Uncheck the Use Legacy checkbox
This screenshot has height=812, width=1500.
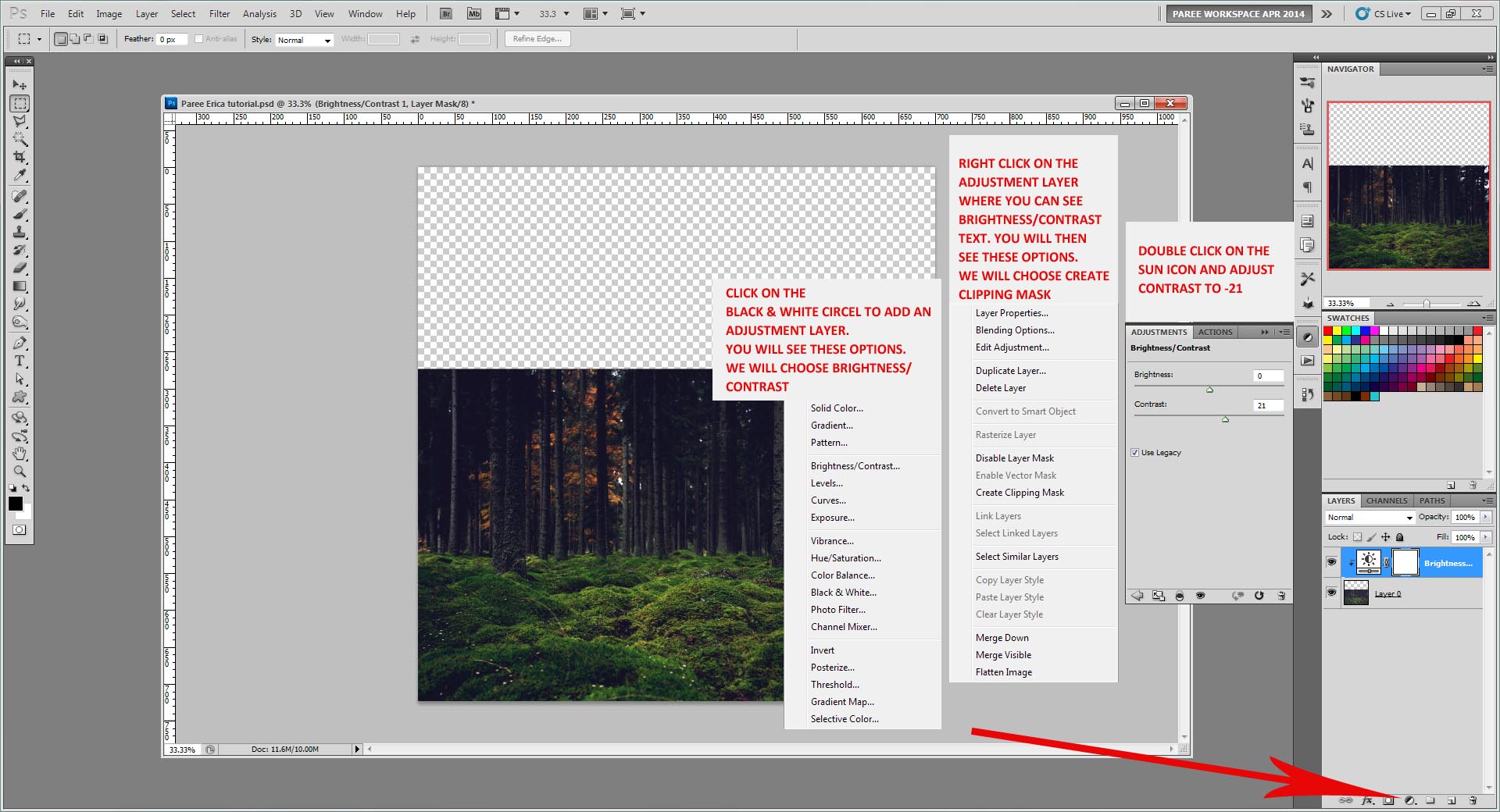point(1134,453)
